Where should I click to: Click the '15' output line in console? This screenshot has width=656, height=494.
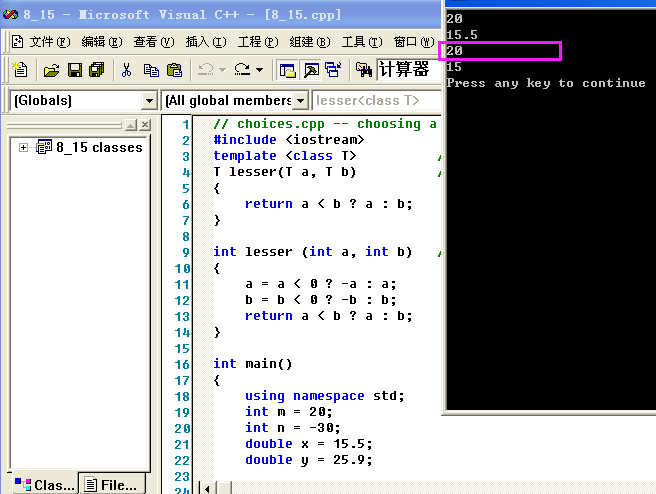point(454,67)
